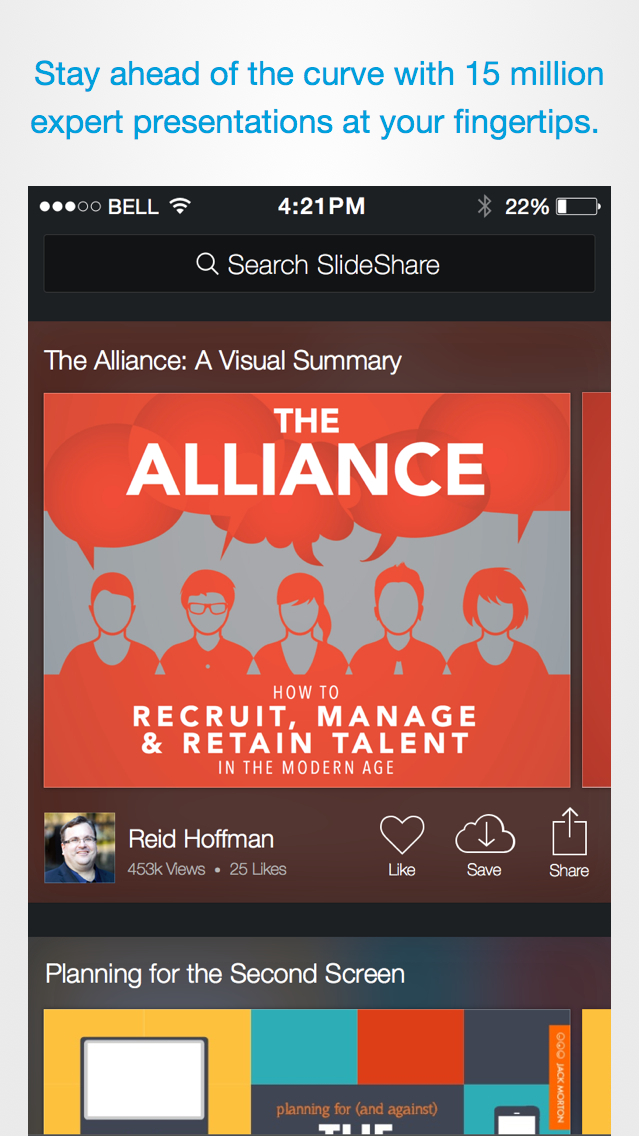Image resolution: width=640 pixels, height=1136 pixels.
Task: Click the heart icon under the slide
Action: 402,832
